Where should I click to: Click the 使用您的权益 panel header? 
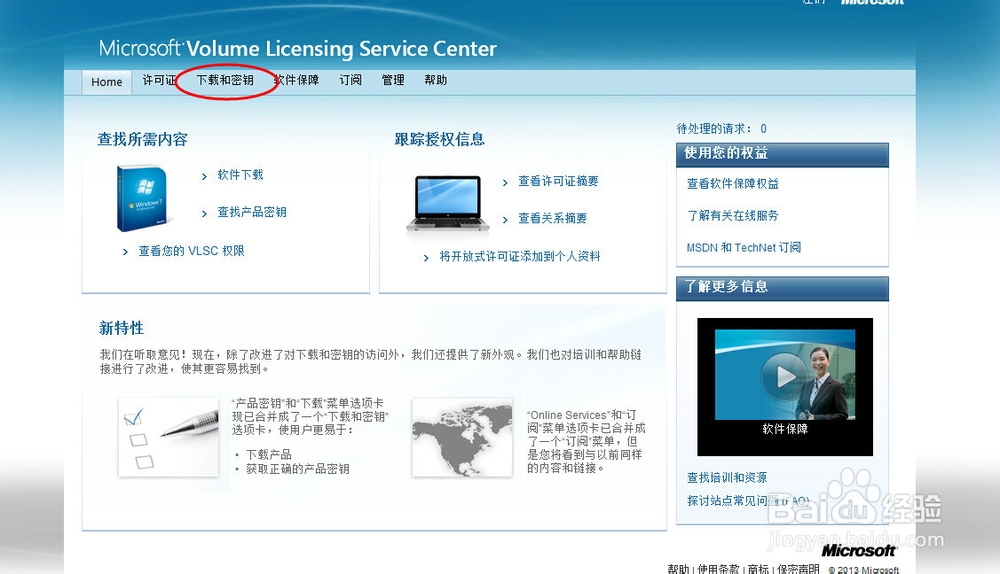click(783, 154)
